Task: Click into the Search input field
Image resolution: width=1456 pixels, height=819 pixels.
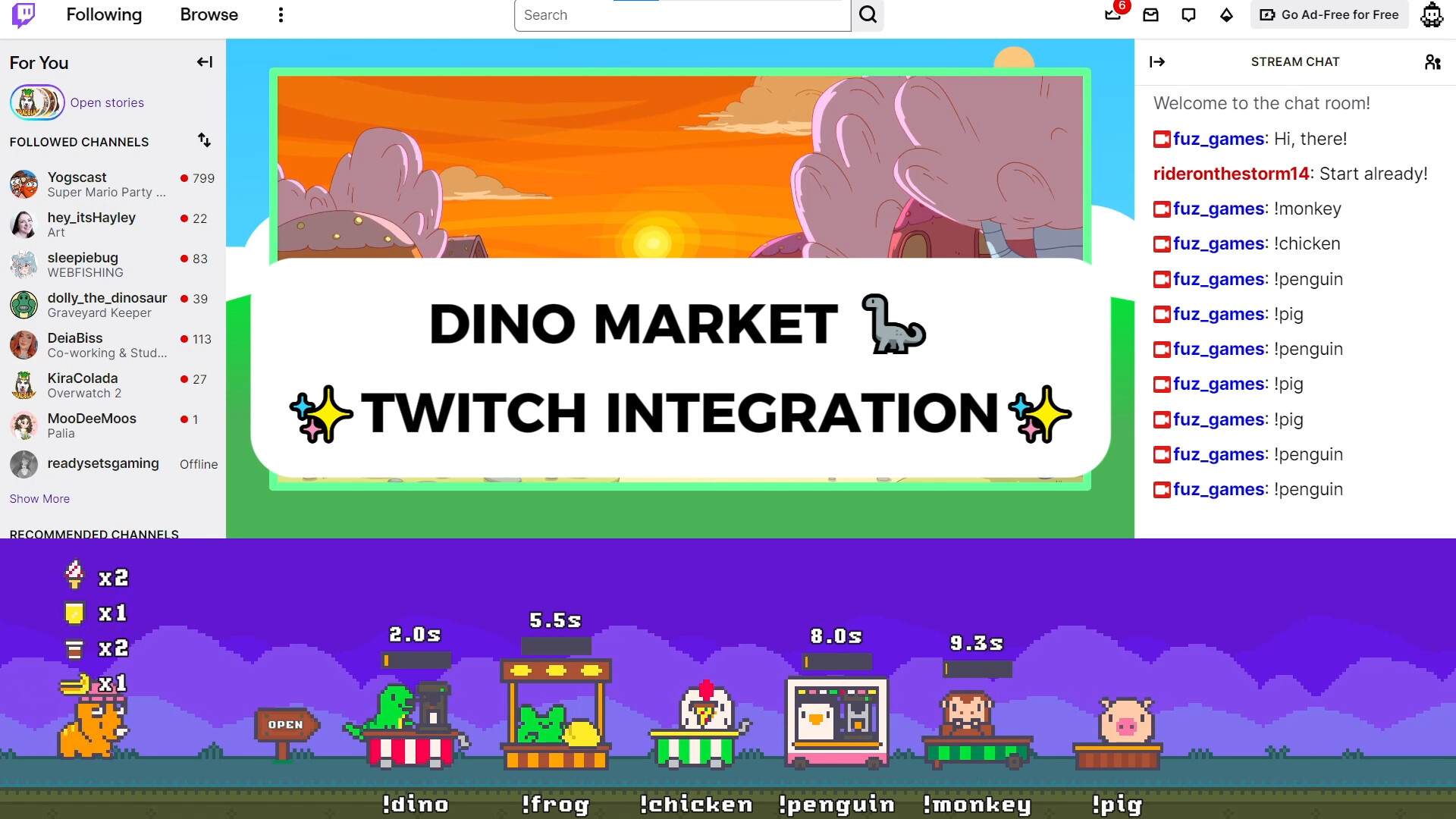Action: point(681,15)
